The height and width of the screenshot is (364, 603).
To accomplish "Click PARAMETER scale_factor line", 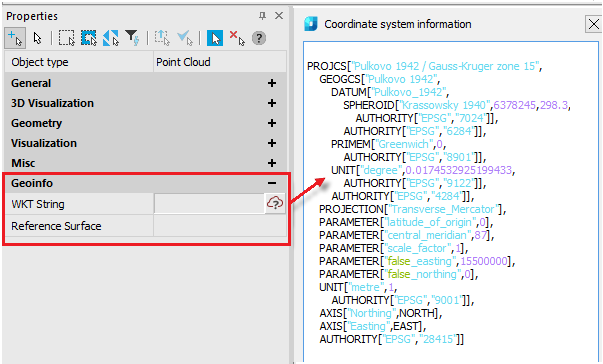I will [x=393, y=248].
